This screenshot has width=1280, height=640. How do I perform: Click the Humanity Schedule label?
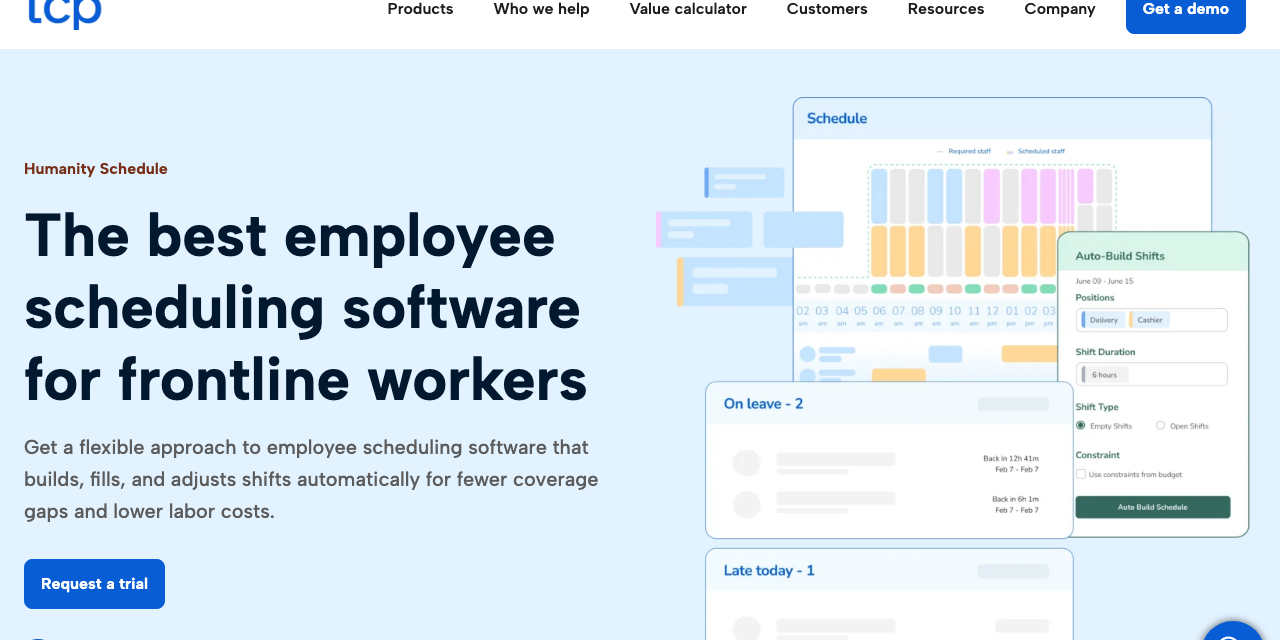(96, 169)
